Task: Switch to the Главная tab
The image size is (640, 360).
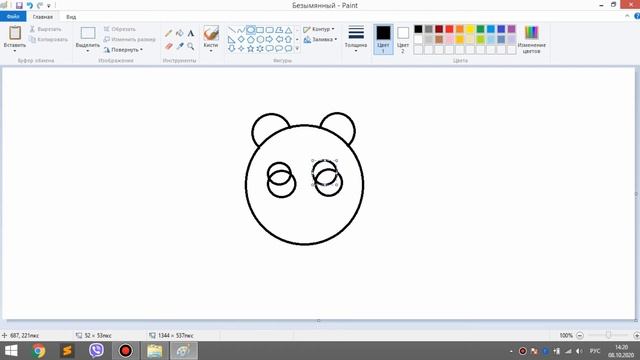Action: tap(43, 17)
